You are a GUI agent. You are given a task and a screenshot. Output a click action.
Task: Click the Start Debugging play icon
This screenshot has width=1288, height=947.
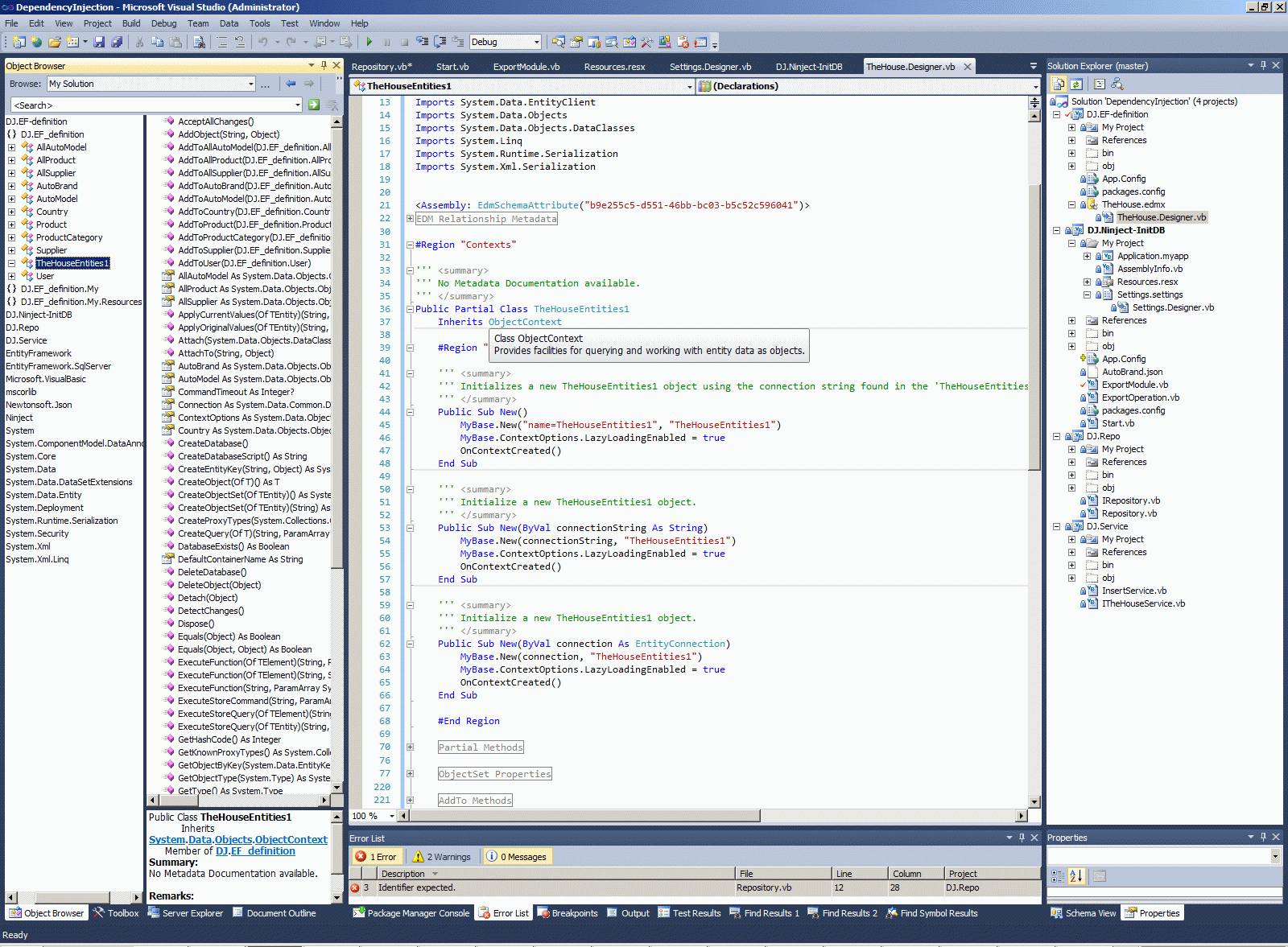(369, 42)
